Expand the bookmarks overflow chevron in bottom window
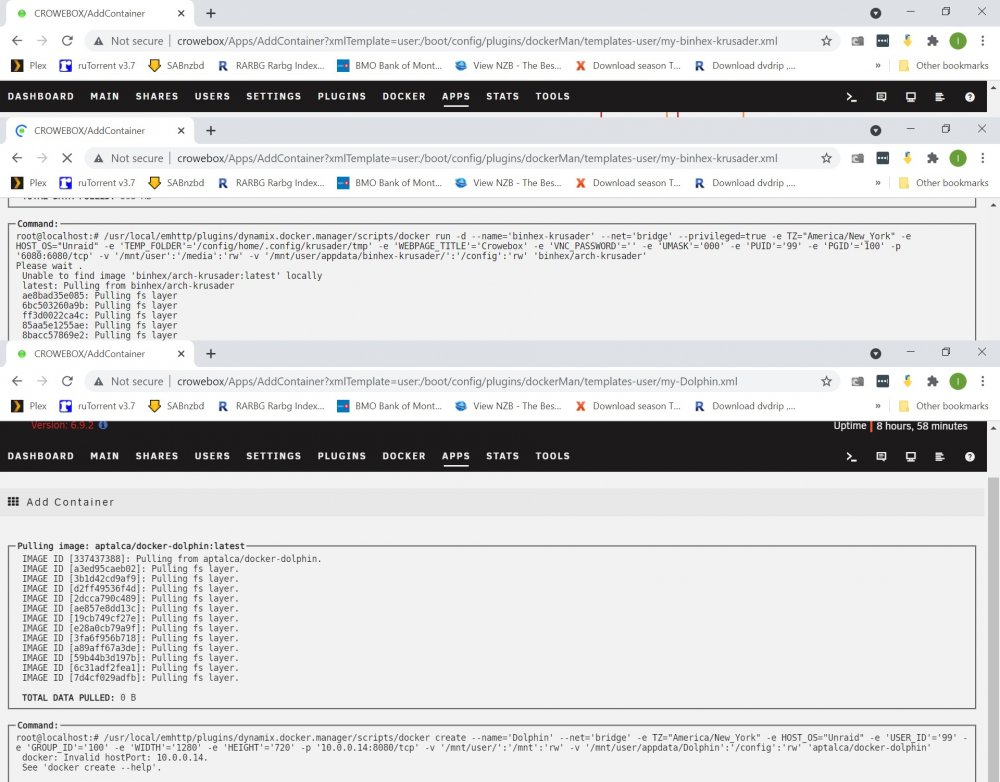1000x782 pixels. pyautogui.click(x=878, y=406)
